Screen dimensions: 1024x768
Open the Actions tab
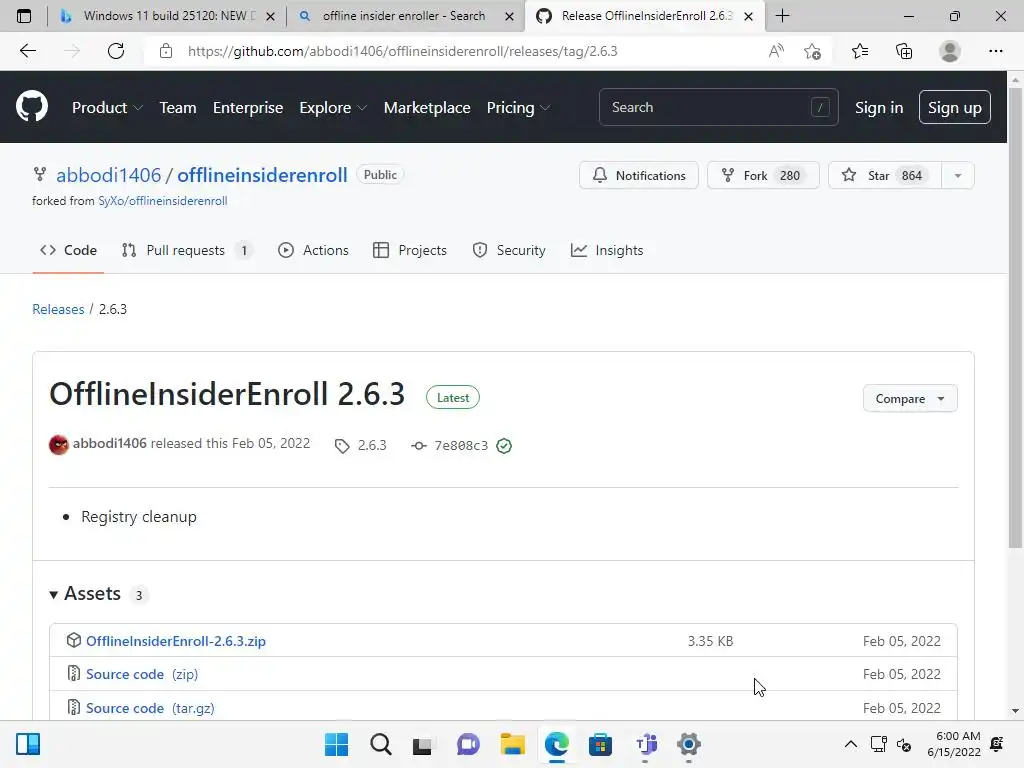313,250
